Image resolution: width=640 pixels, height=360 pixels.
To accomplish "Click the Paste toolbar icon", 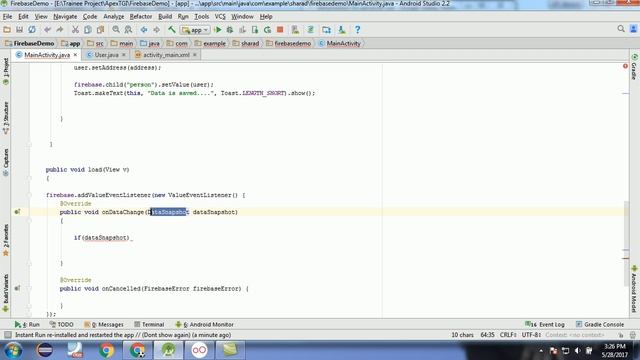I will point(100,30).
